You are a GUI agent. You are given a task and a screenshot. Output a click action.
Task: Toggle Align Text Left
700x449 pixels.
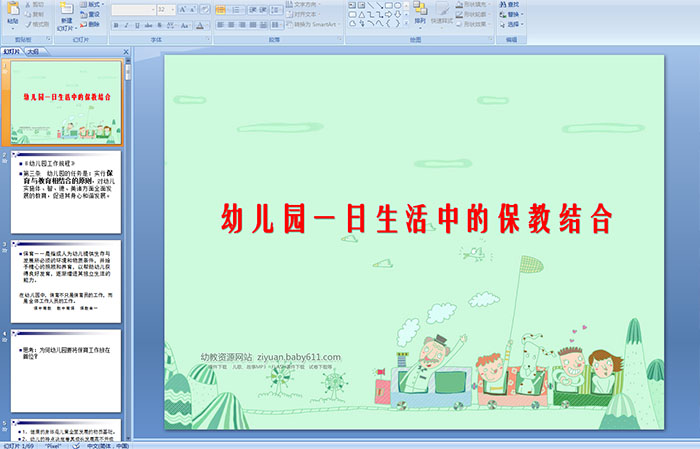pos(221,25)
